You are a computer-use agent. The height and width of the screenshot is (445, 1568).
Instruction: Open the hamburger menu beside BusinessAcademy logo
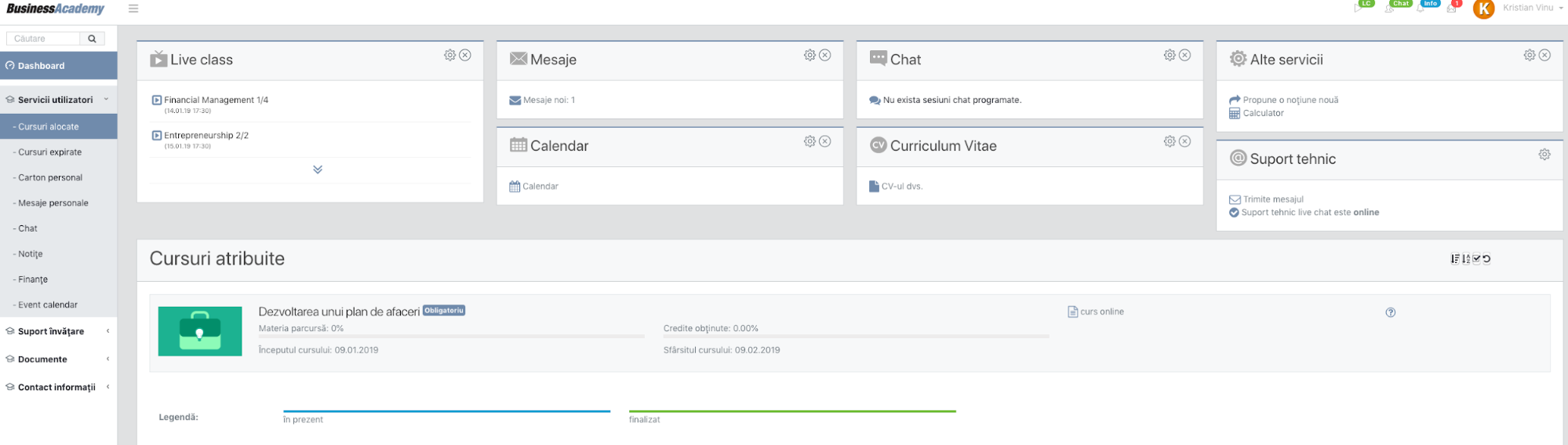pos(133,9)
